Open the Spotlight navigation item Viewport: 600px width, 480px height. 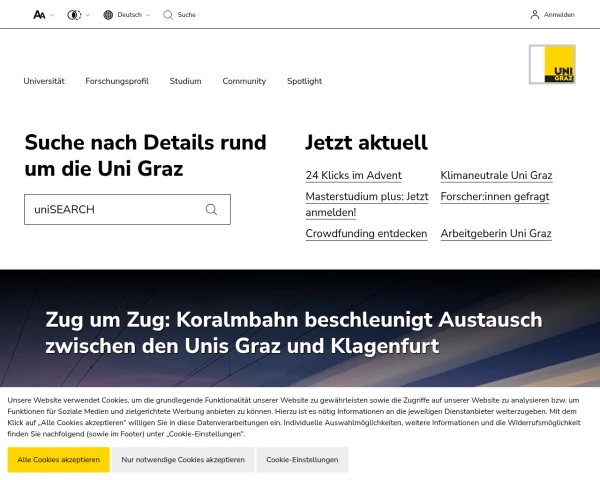coord(304,81)
